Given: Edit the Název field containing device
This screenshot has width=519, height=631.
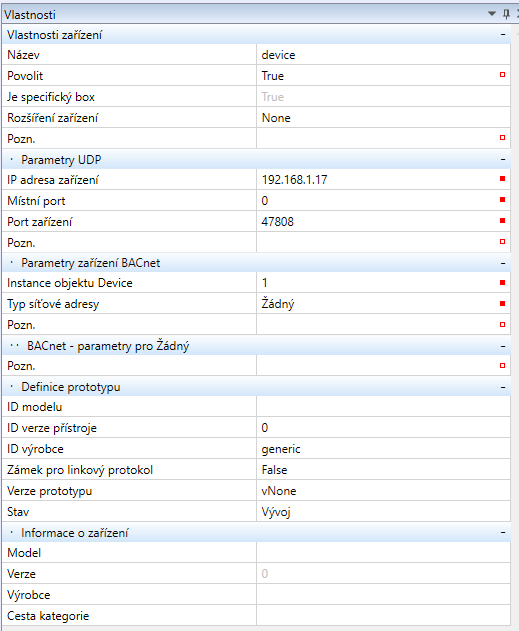Looking at the screenshot, I should pos(383,55).
